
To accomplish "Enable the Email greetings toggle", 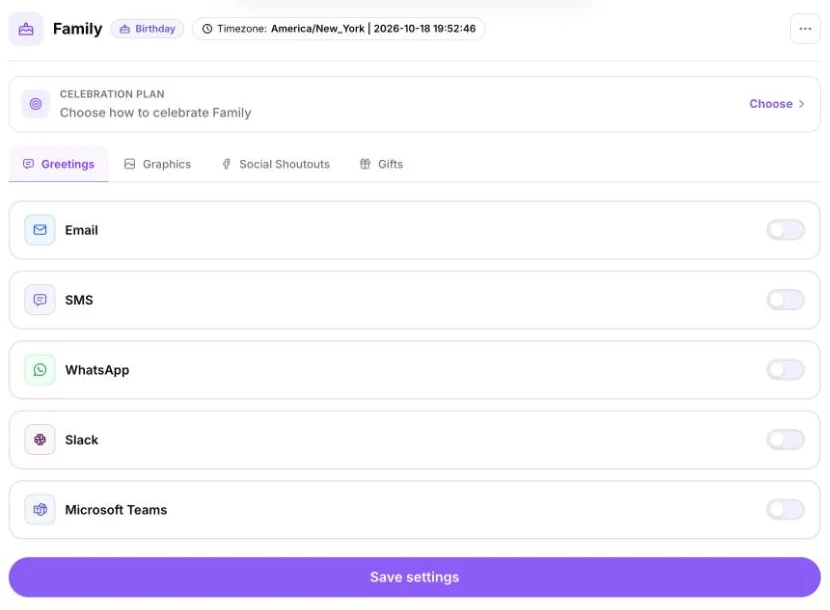I will point(786,230).
